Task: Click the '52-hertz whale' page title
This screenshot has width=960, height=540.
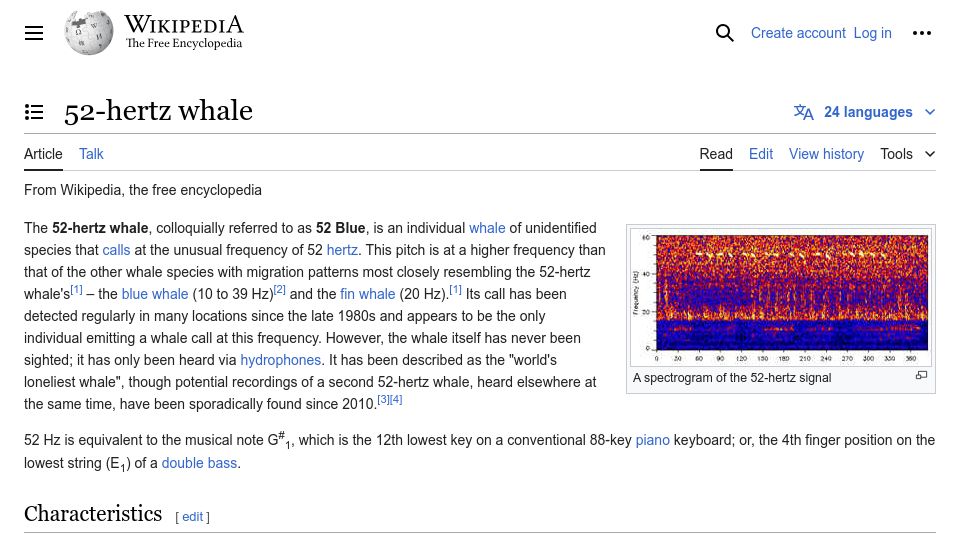Action: pos(158,111)
